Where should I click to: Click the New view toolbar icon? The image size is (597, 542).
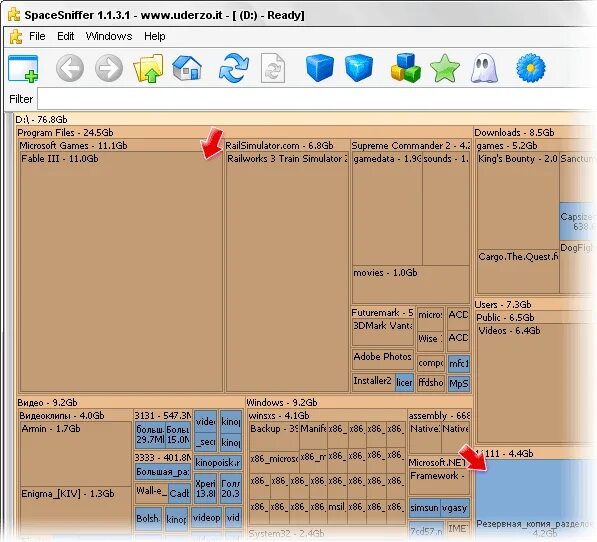click(x=23, y=68)
